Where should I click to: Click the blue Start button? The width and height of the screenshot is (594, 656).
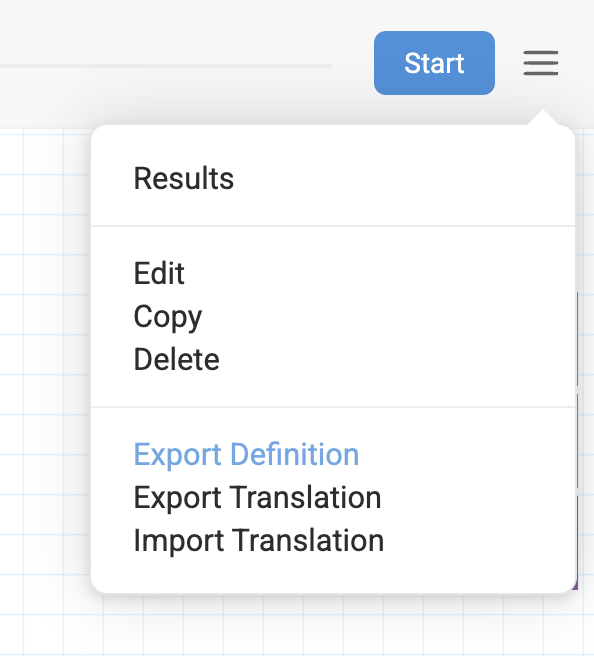click(434, 63)
